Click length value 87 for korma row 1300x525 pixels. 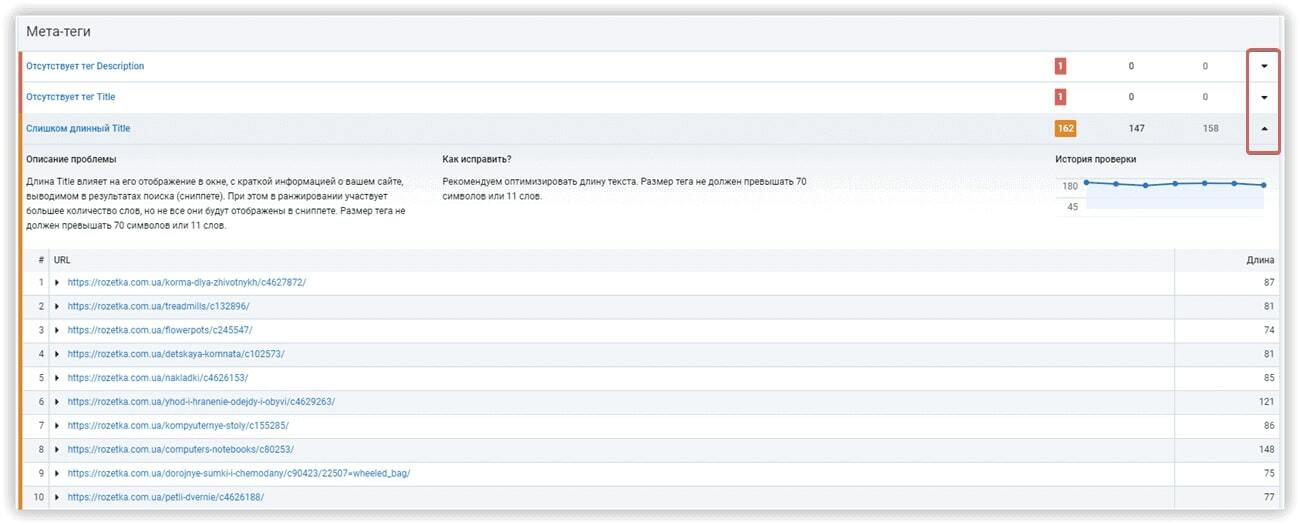[x=1269, y=283]
